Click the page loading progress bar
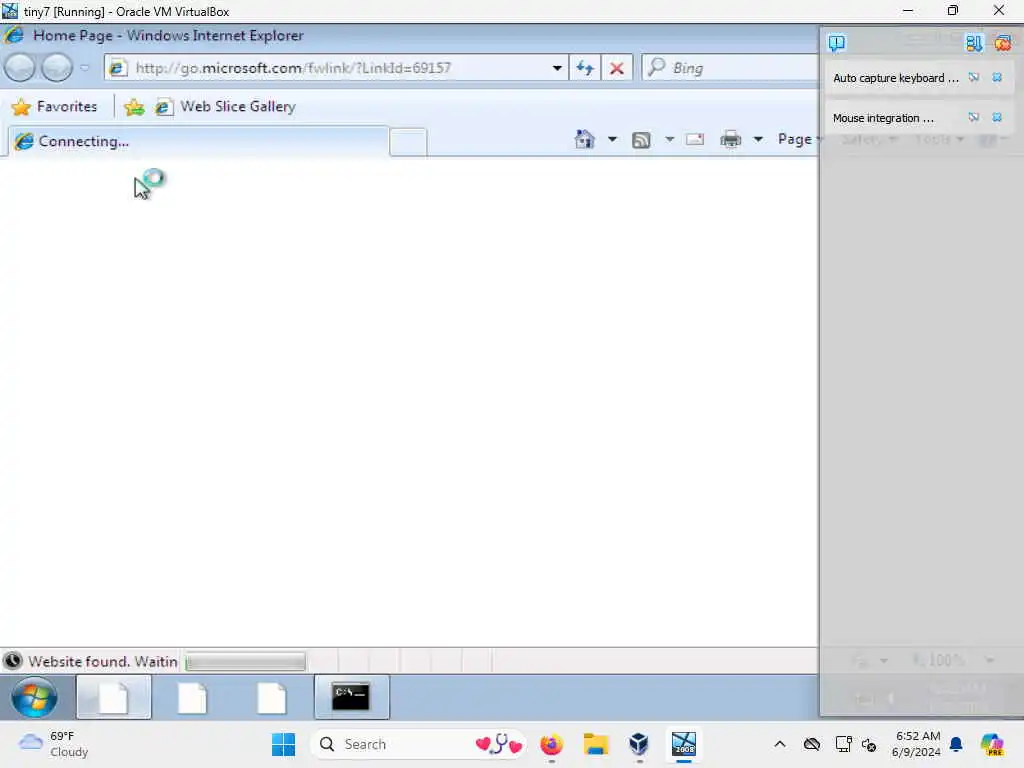This screenshot has width=1024, height=768. (x=246, y=662)
